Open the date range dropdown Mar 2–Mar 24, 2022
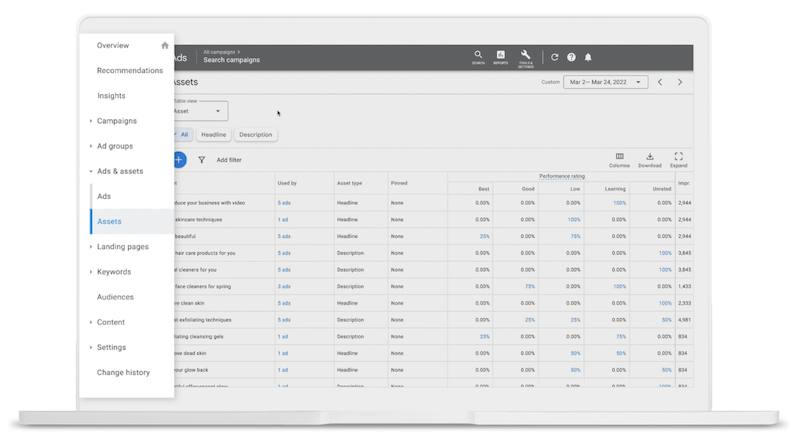 (x=606, y=82)
